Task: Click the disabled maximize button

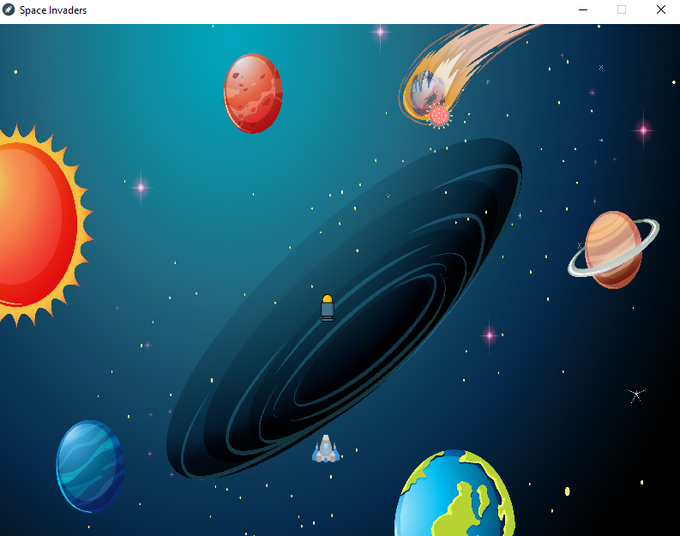Action: pos(621,10)
